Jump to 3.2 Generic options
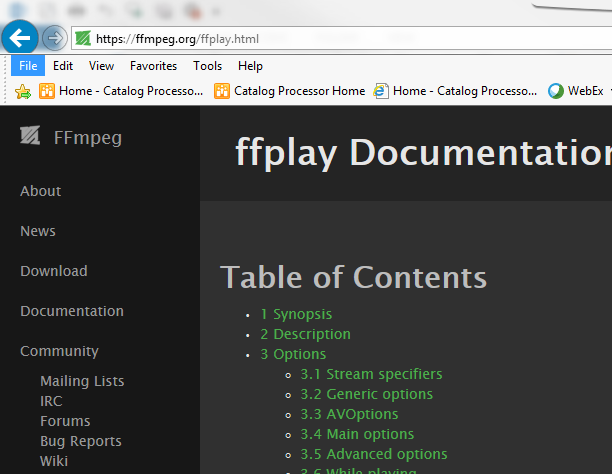 coord(366,394)
